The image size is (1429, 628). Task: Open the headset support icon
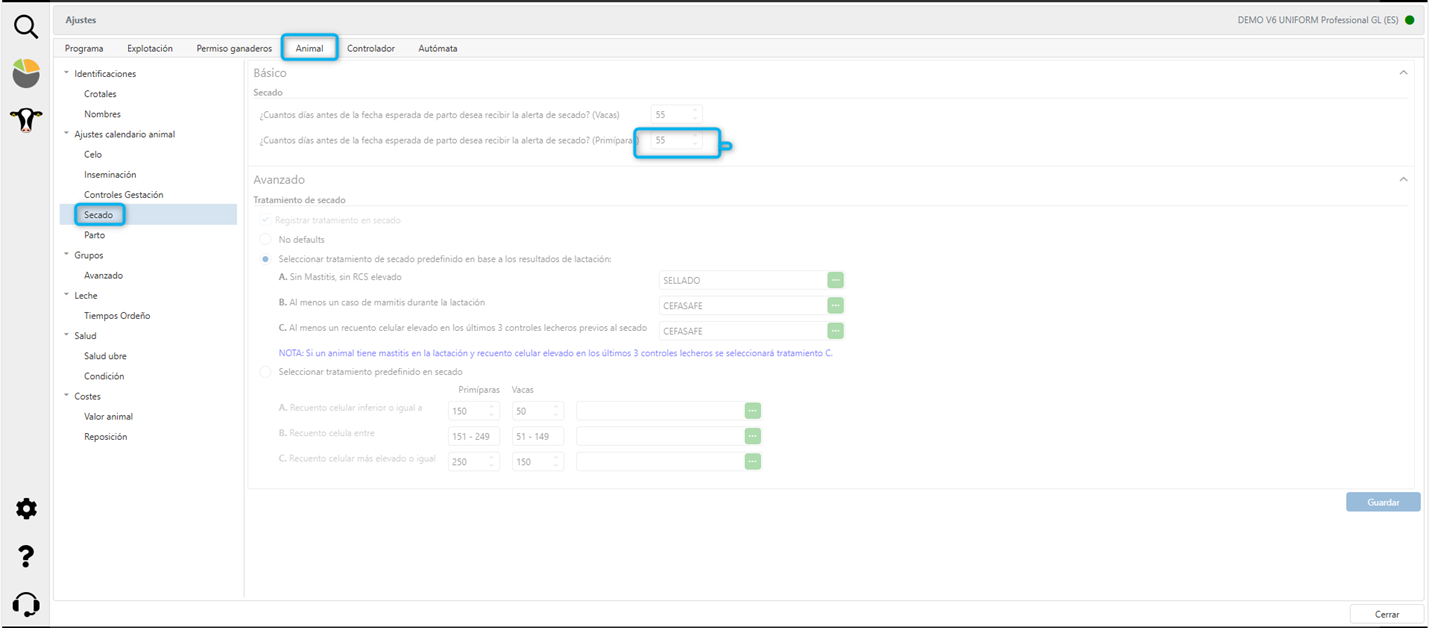[26, 604]
